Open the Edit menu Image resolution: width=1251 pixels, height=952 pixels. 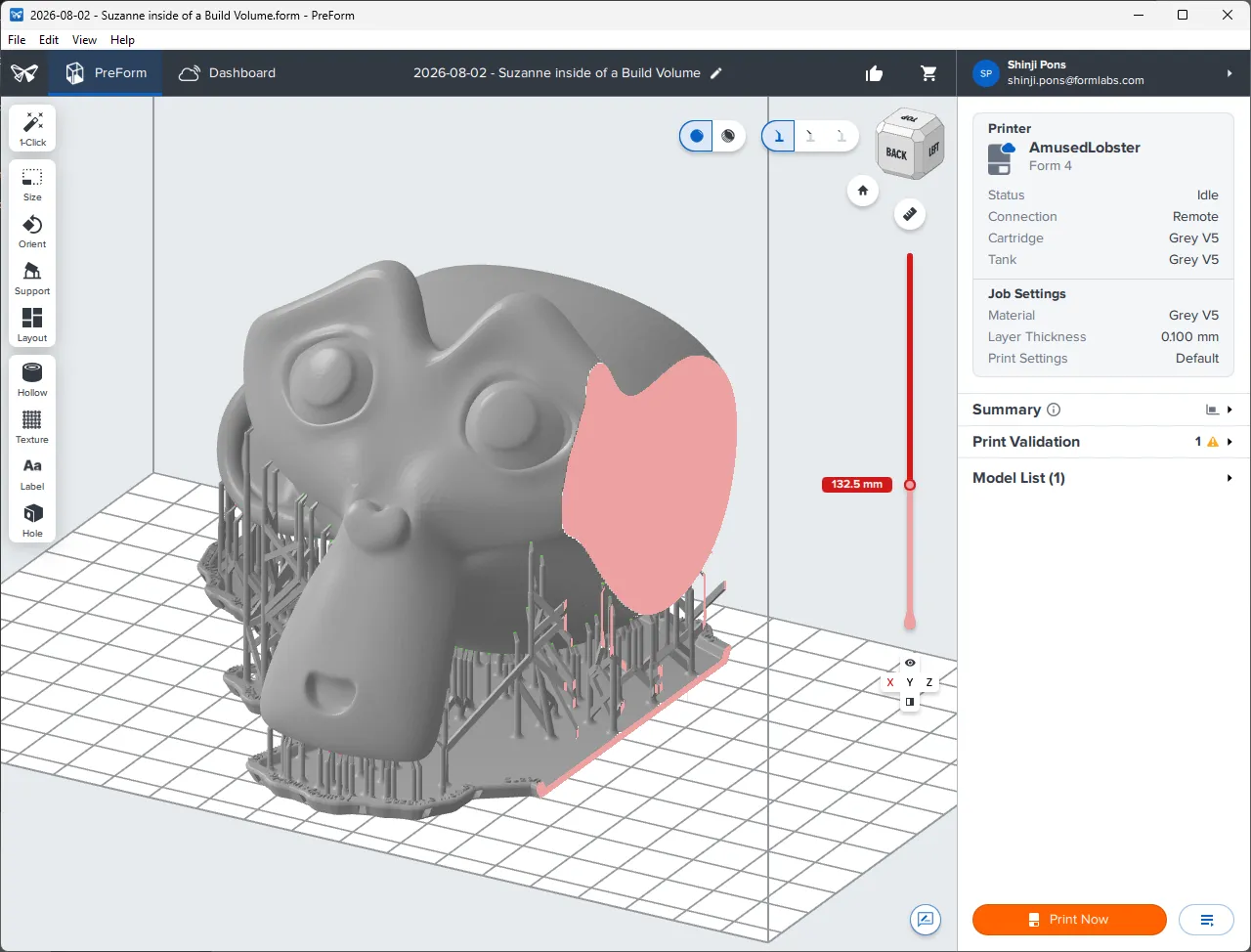[x=49, y=40]
